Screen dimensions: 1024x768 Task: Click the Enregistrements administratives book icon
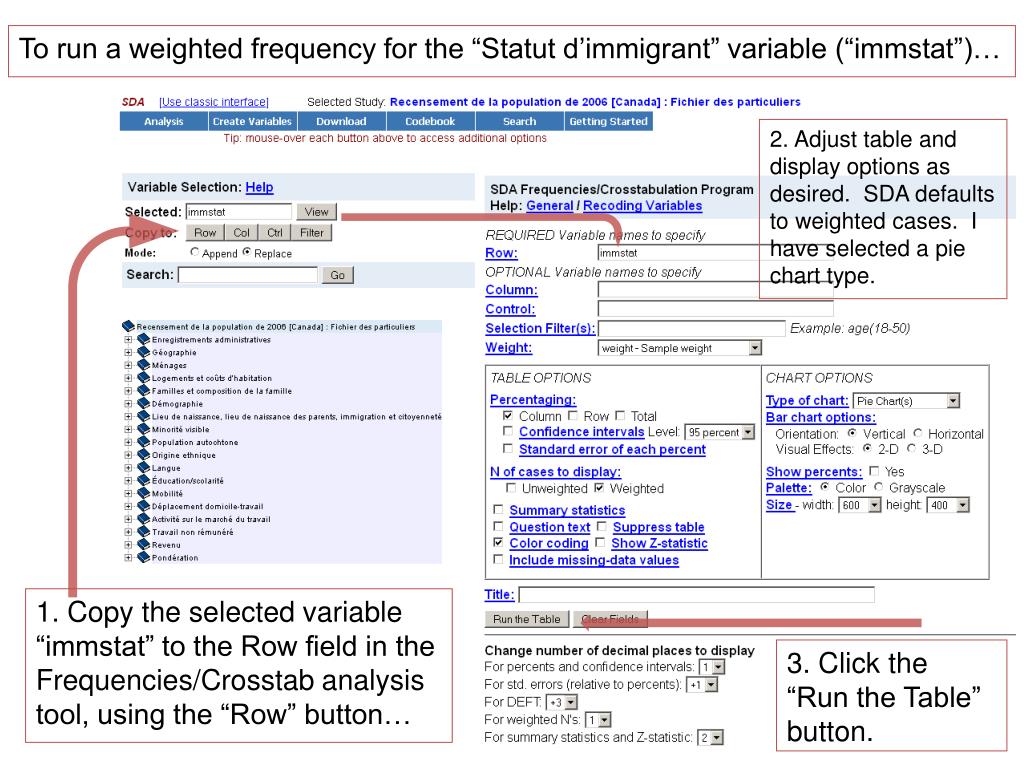(144, 340)
